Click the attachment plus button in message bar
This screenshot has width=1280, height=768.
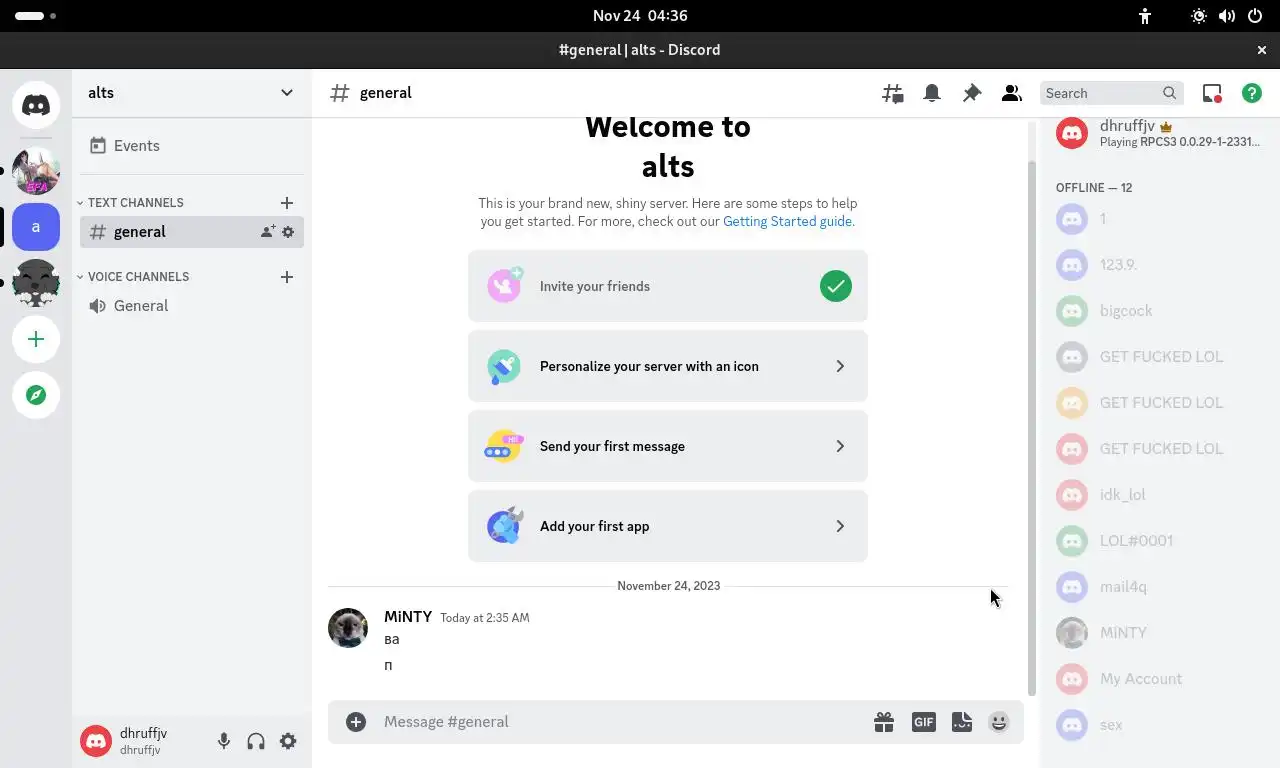356,722
